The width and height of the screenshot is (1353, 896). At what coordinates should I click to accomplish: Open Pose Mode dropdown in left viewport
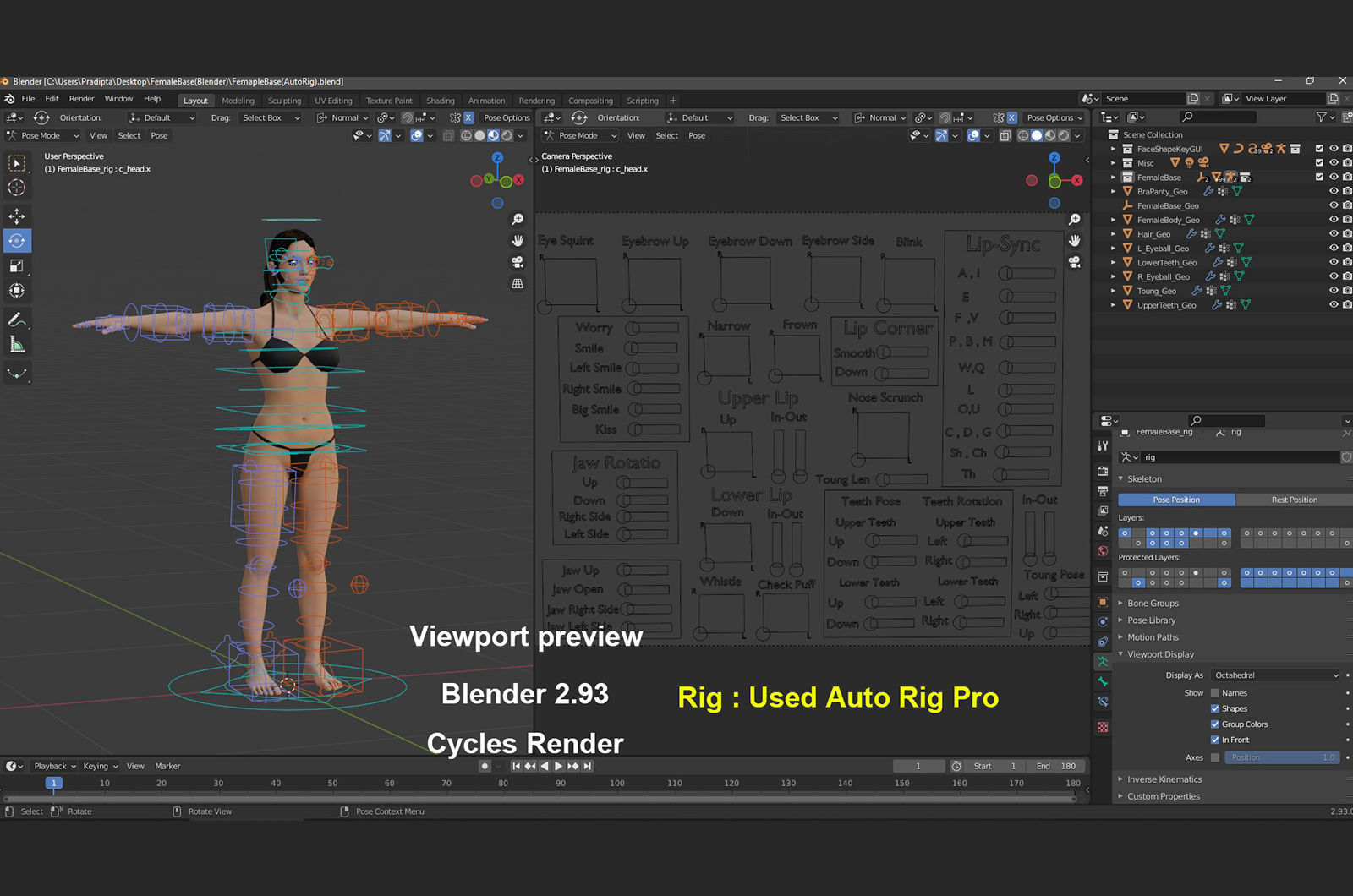point(42,136)
